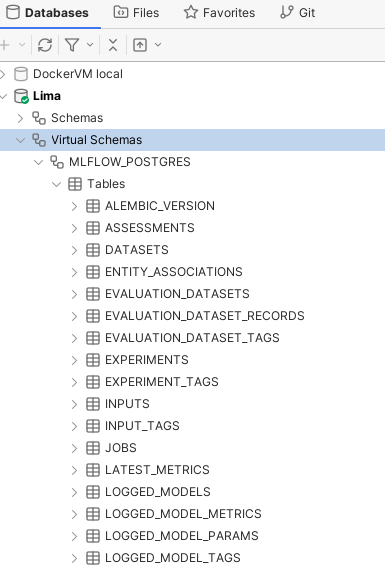Click the LOGGED_MODEL_PARAMS table icon
Viewport: 385px width, 572px height.
coord(93,536)
